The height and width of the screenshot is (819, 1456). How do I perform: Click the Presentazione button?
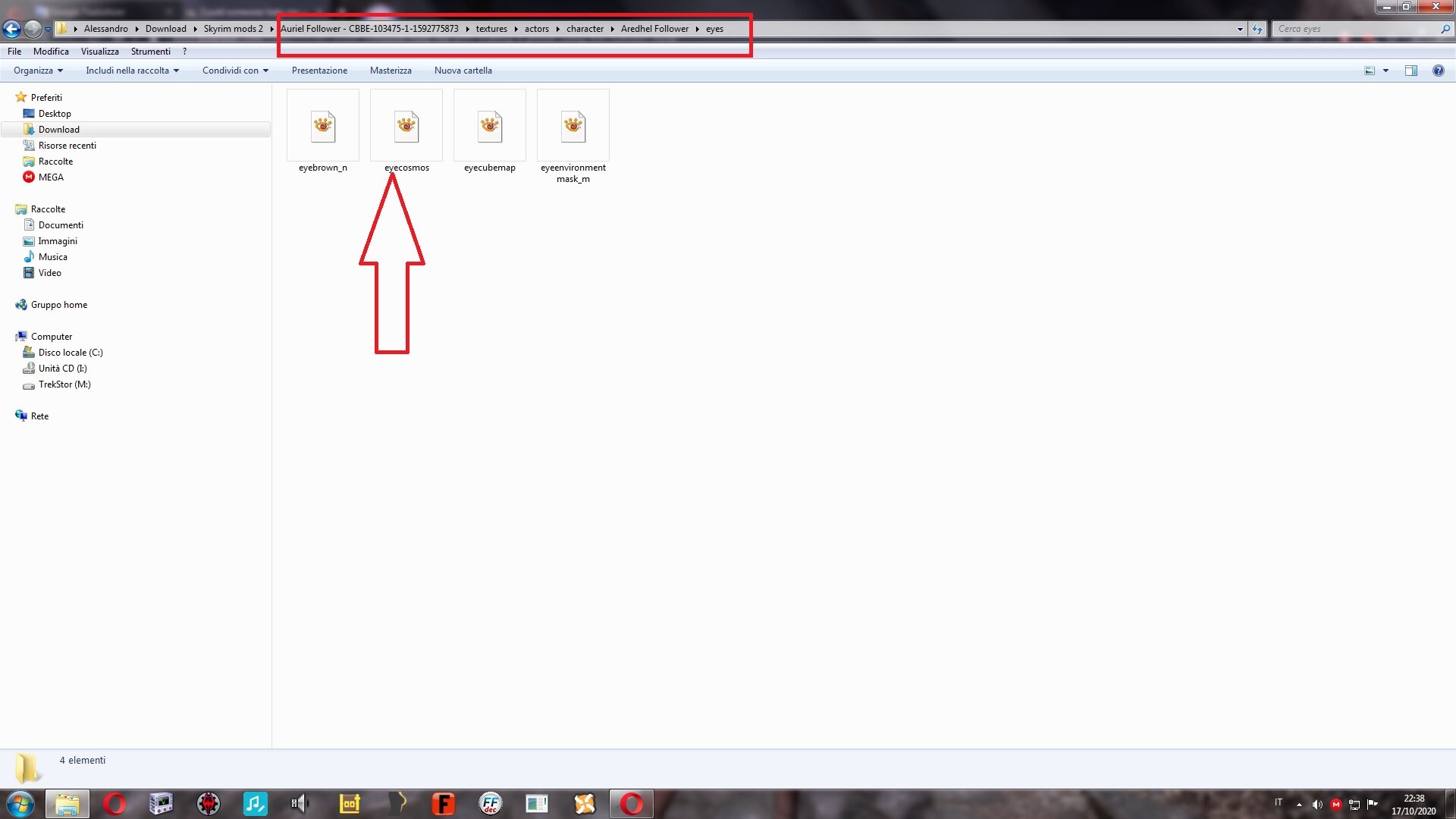pos(319,71)
